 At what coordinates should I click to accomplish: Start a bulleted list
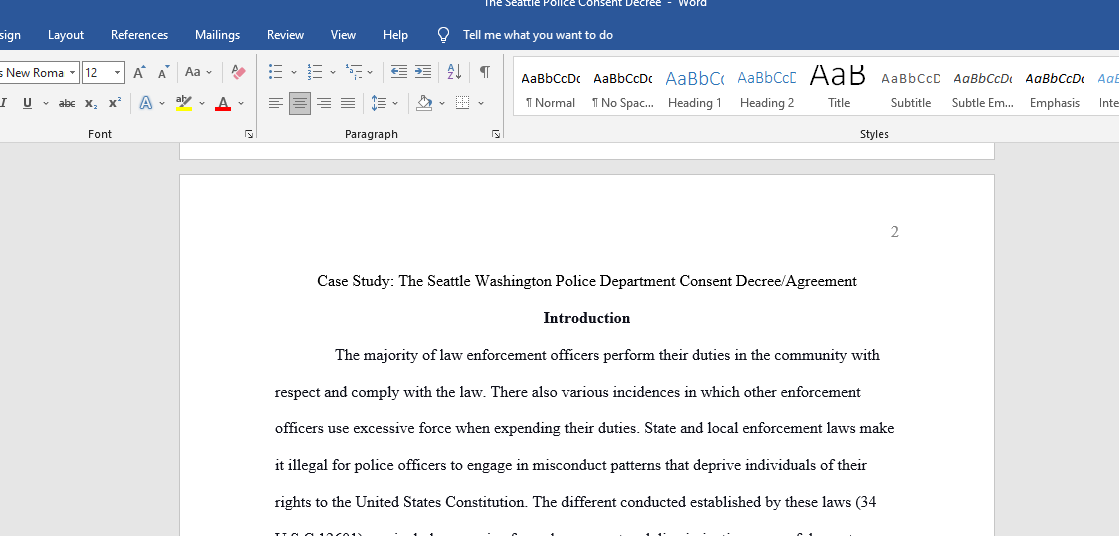(x=275, y=72)
